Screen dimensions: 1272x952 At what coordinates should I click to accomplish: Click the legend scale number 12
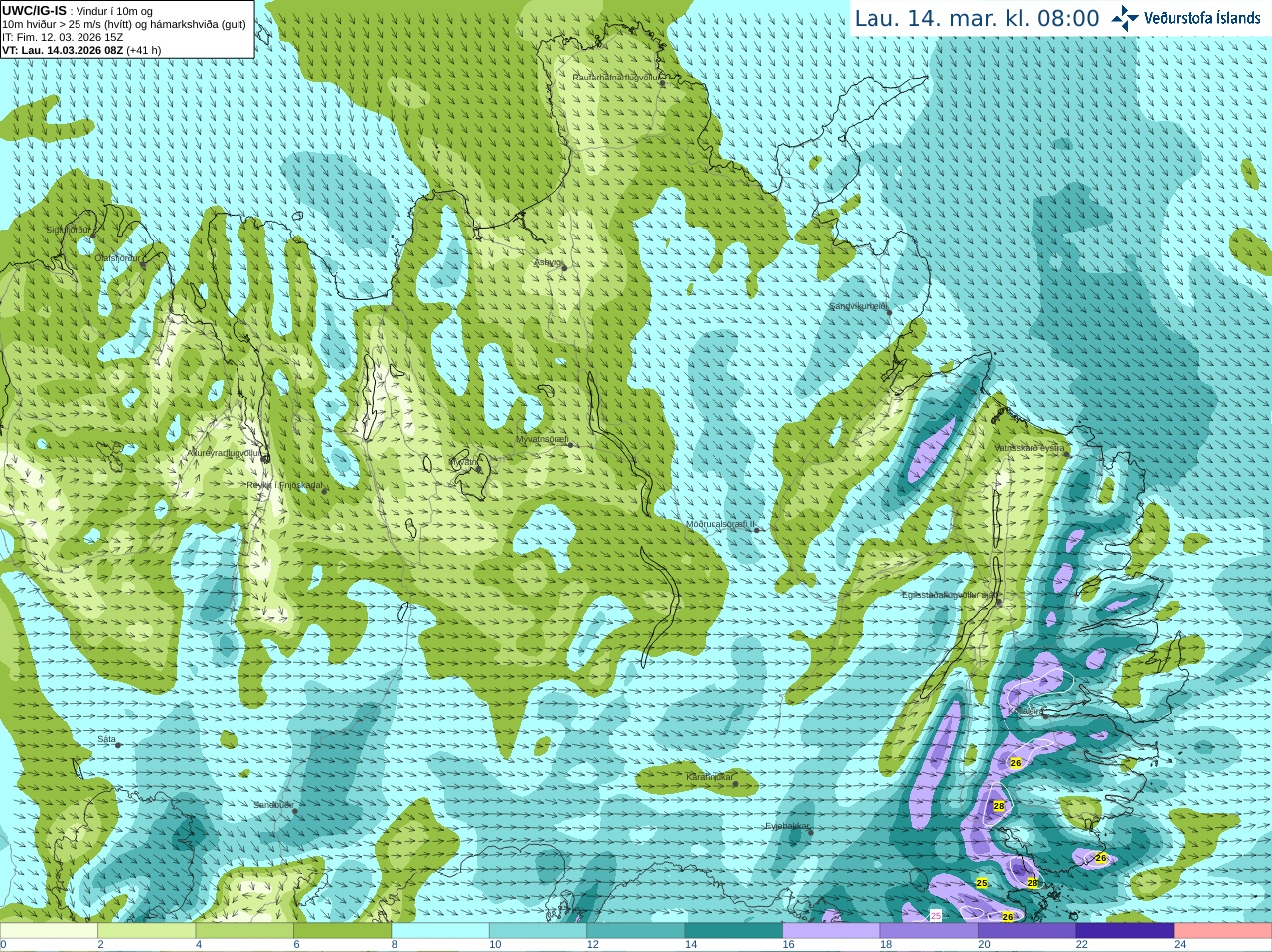592,945
